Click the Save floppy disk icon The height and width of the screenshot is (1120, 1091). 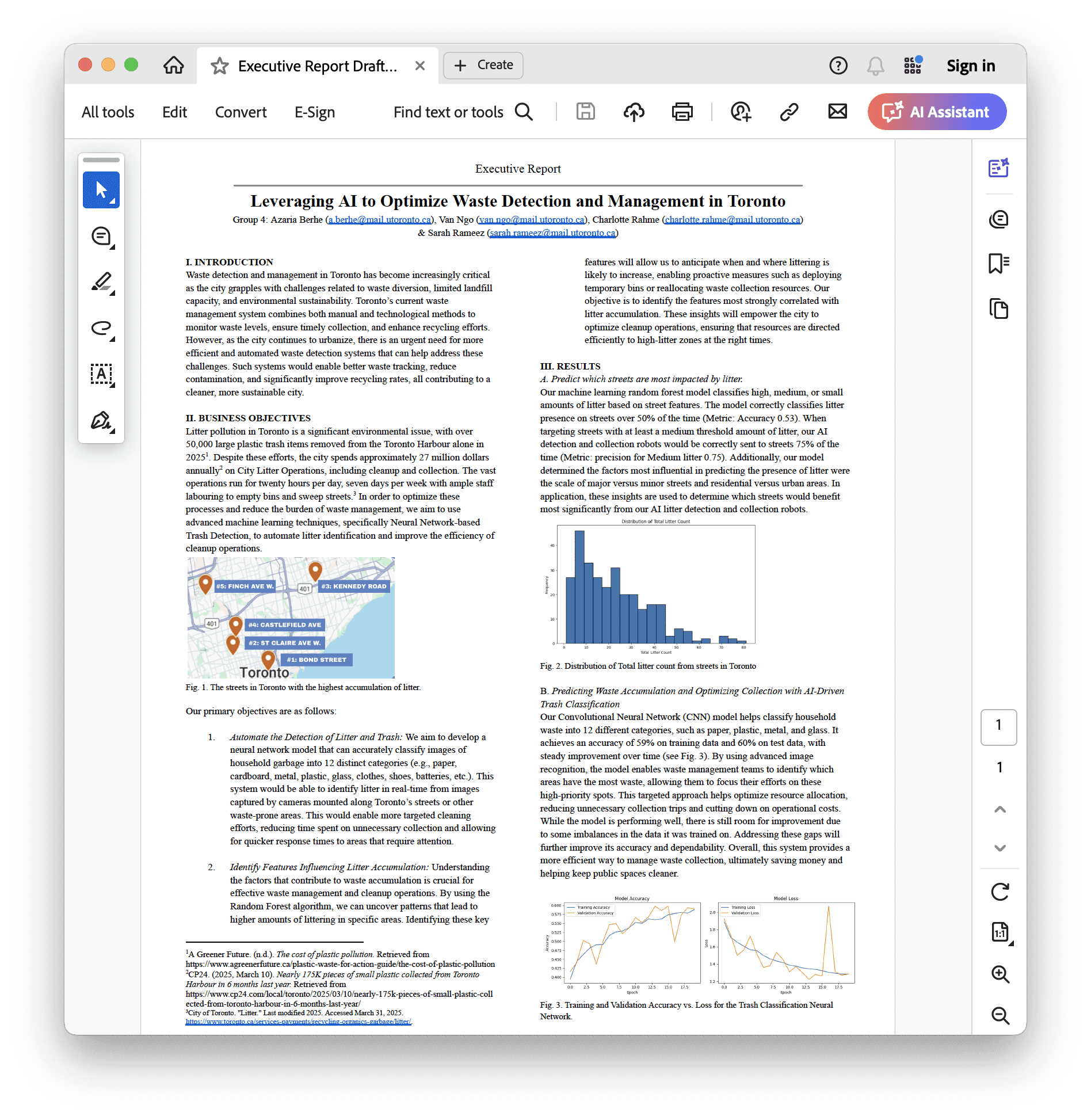(585, 111)
